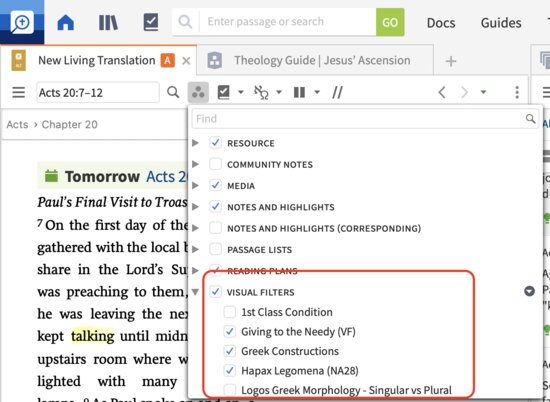The height and width of the screenshot is (402, 550).
Task: Uncheck the Hapax Legomena (NA28) checkbox
Action: pos(230,370)
